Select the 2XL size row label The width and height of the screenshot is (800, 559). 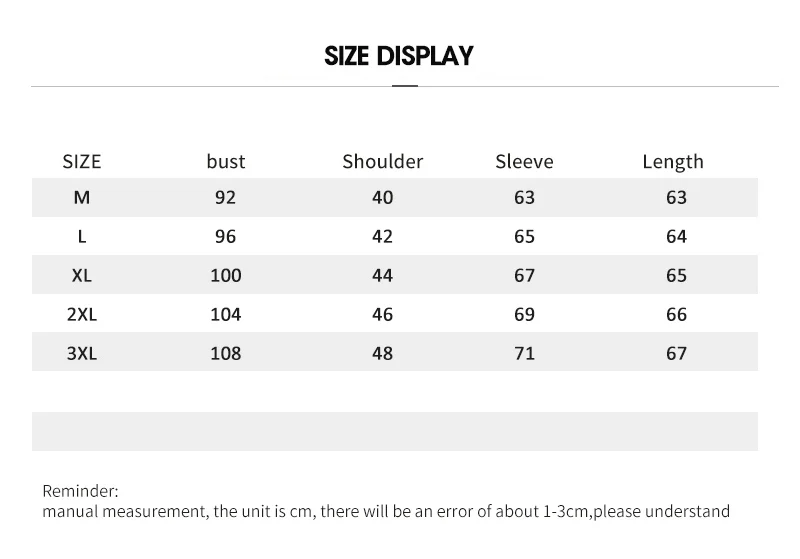(82, 315)
